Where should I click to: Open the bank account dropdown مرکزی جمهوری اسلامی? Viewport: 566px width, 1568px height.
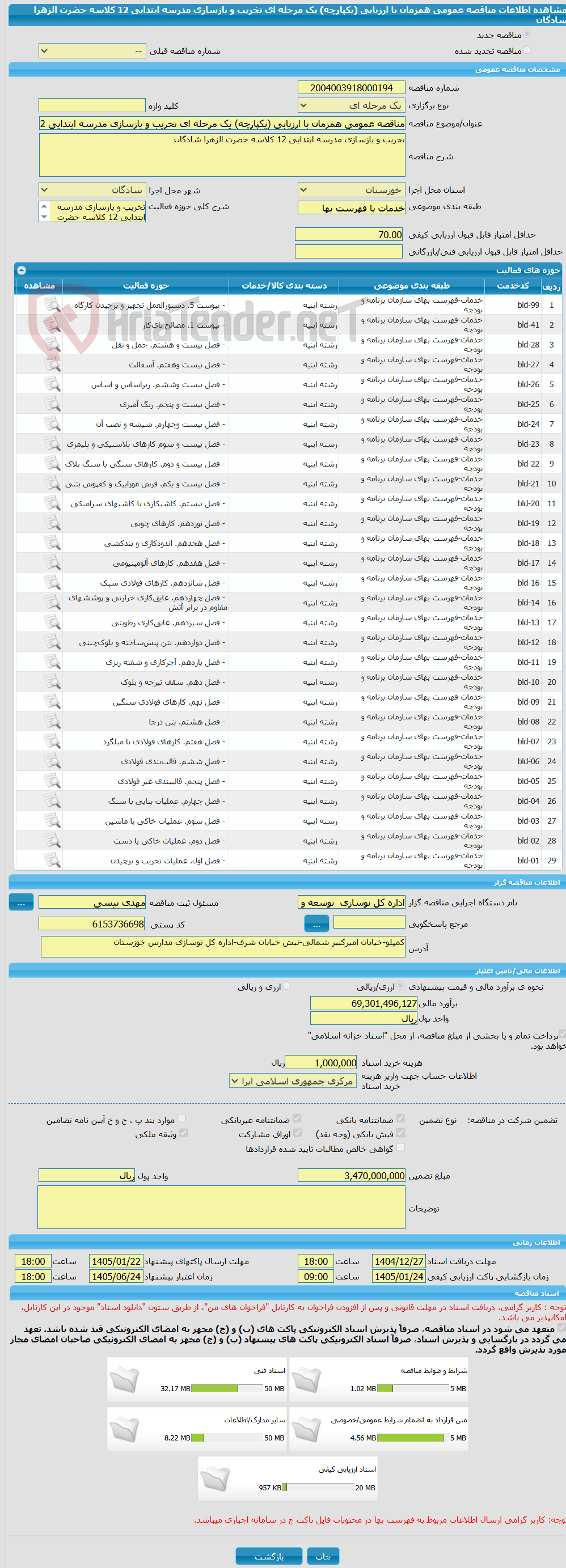click(293, 1080)
